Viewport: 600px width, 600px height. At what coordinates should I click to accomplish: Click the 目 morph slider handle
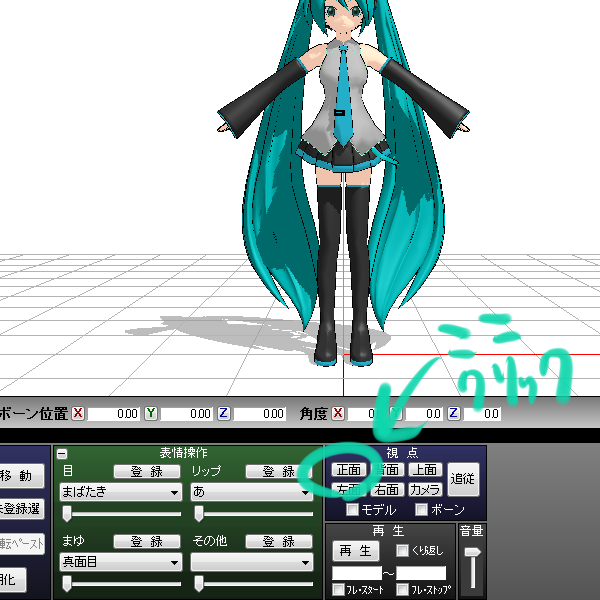point(67,514)
